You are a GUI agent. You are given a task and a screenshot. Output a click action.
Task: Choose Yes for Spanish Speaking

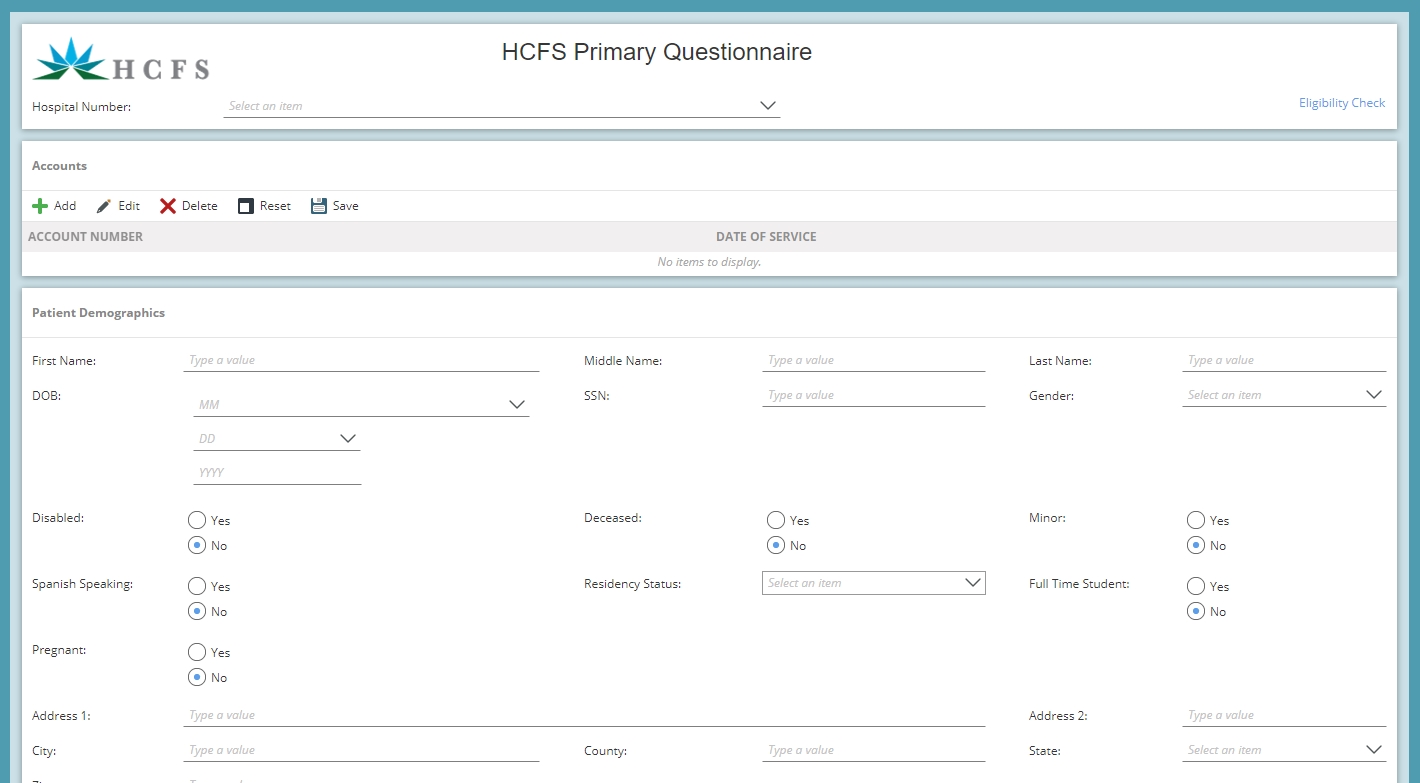click(197, 586)
